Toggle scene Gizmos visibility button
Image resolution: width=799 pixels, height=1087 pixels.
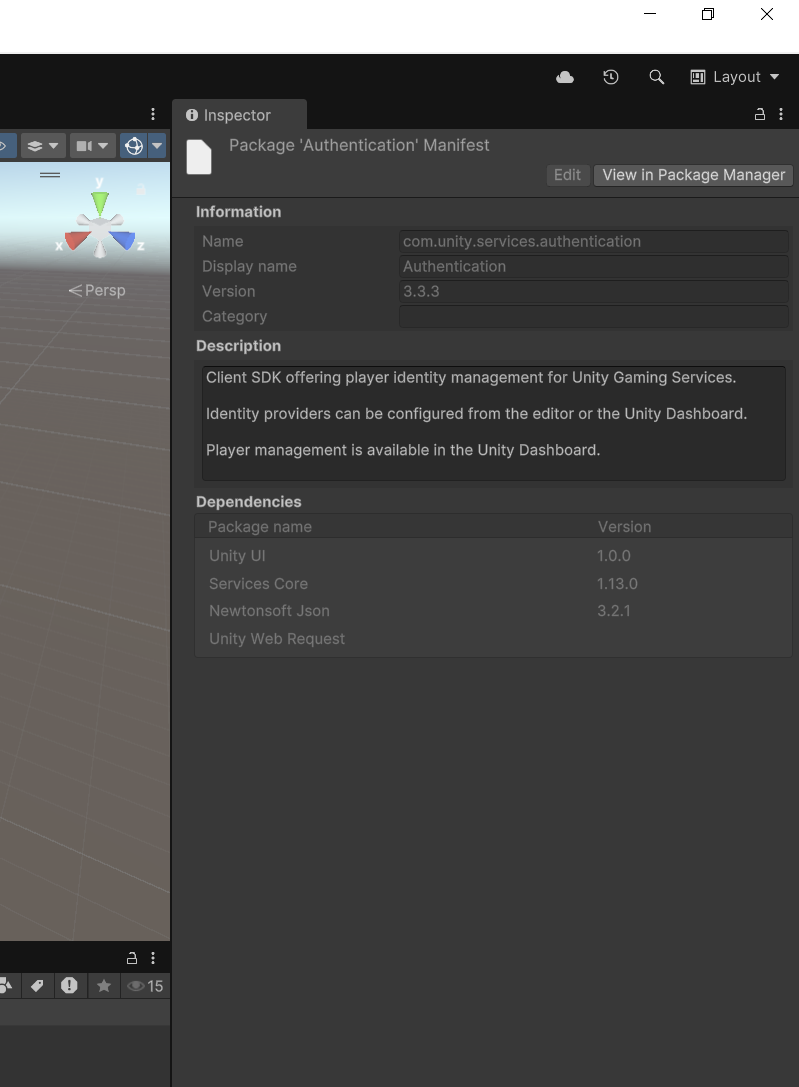point(134,146)
